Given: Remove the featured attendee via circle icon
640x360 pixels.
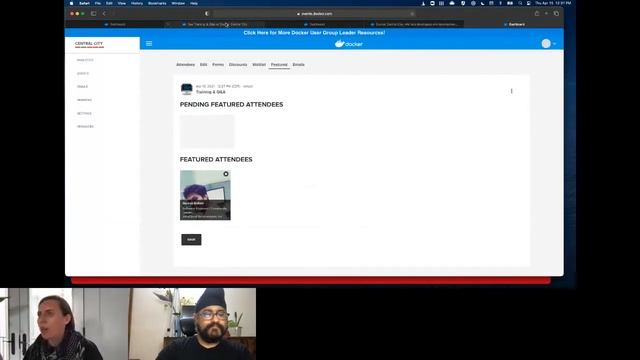Looking at the screenshot, I should (x=226, y=174).
